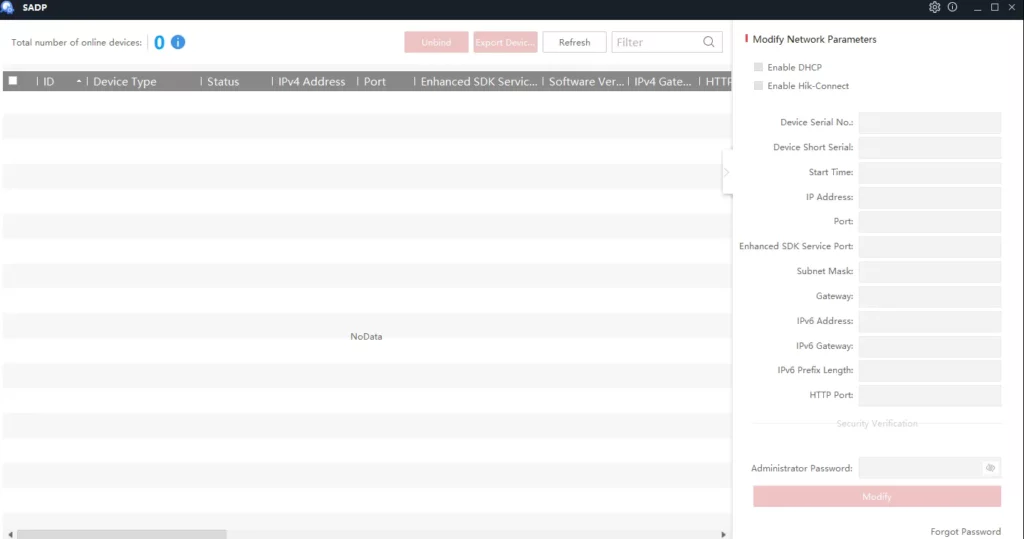Enable Hik-Connect checkbox
This screenshot has height=539, width=1024.
click(758, 86)
